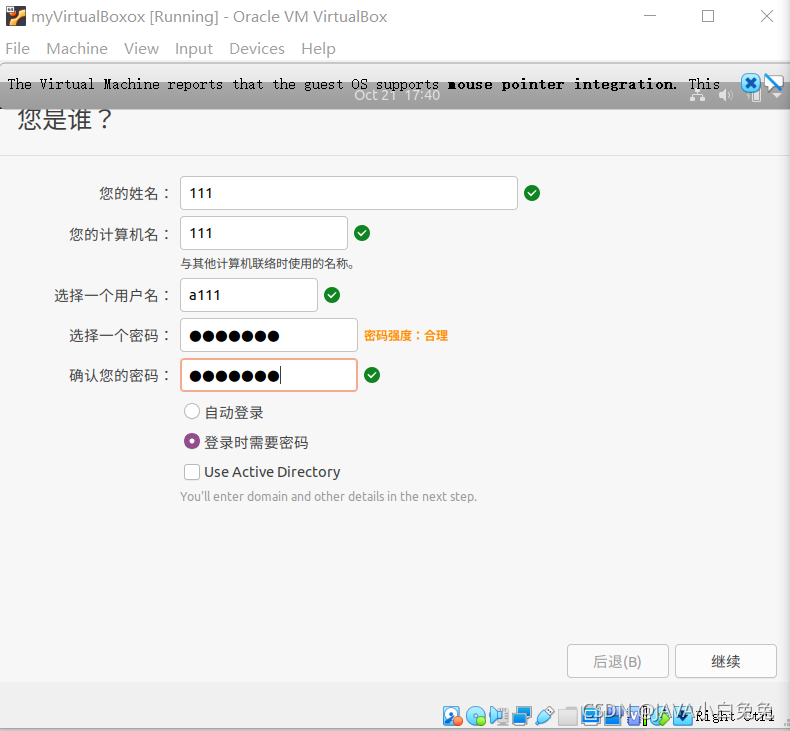
Task: Click the guest volume speaker icon
Action: click(x=726, y=95)
